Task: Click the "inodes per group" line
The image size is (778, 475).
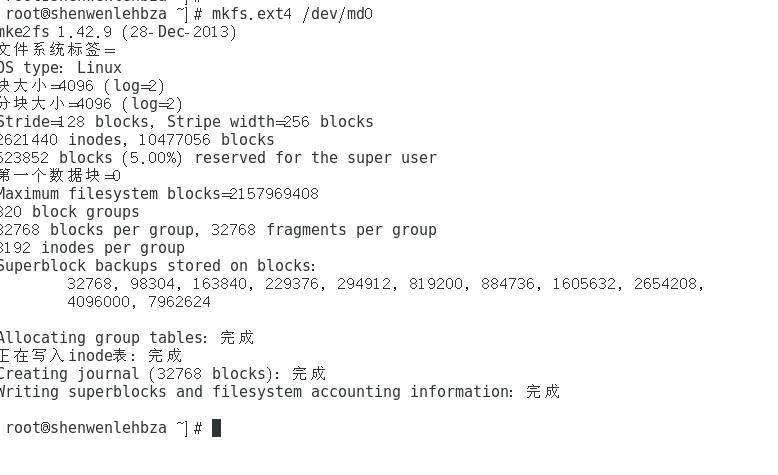Action: [92, 248]
